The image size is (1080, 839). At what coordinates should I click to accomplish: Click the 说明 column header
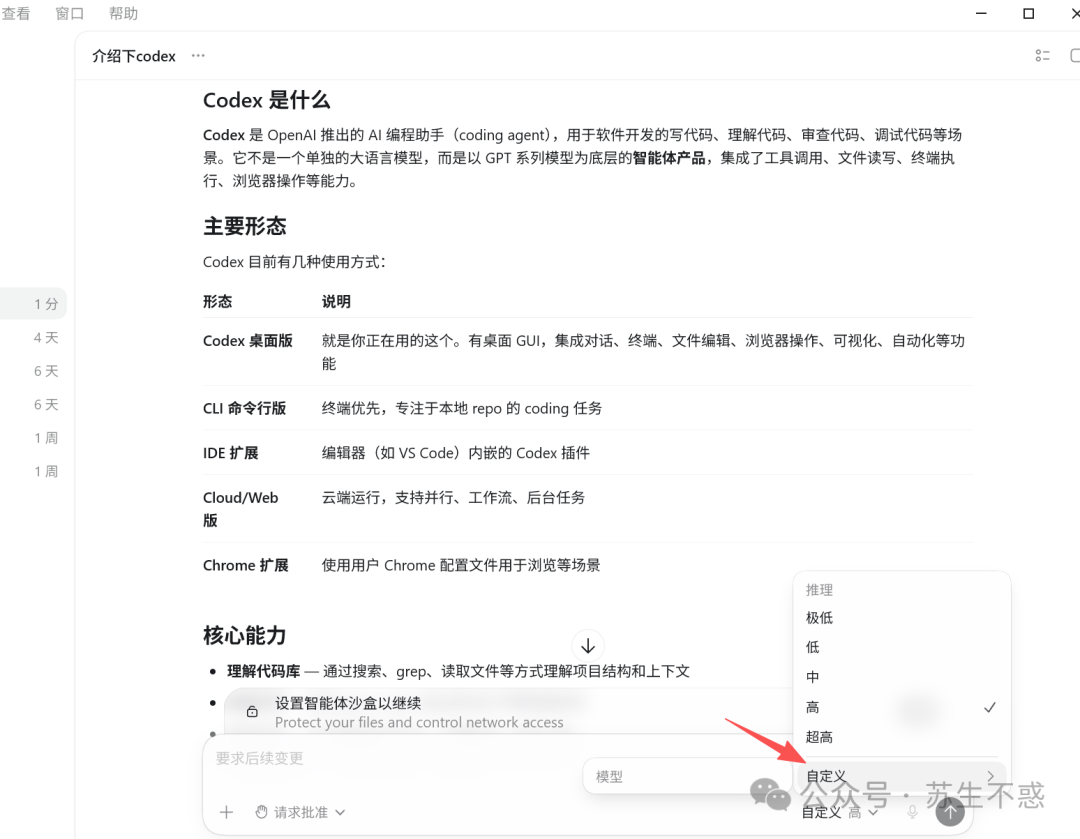coord(336,301)
